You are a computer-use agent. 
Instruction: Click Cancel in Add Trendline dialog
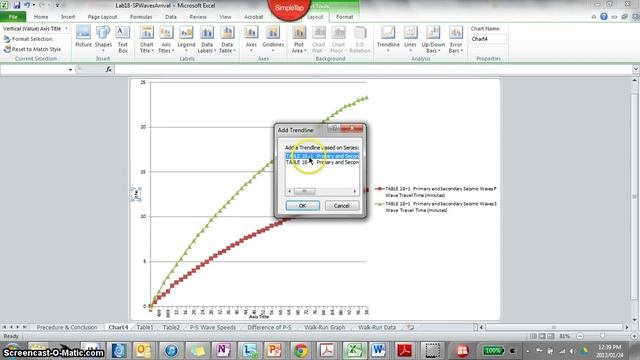(x=342, y=206)
